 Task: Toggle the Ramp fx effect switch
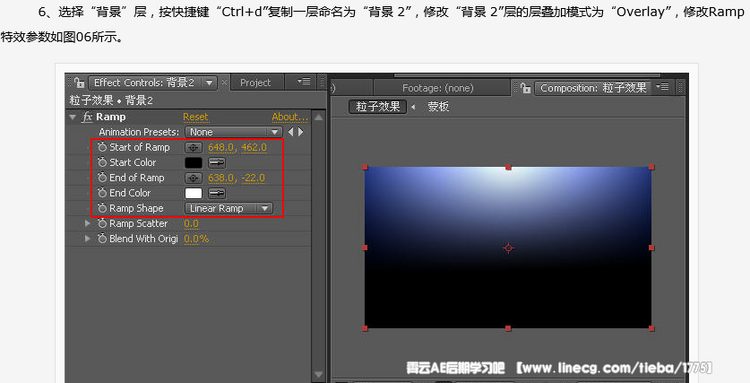(x=87, y=117)
